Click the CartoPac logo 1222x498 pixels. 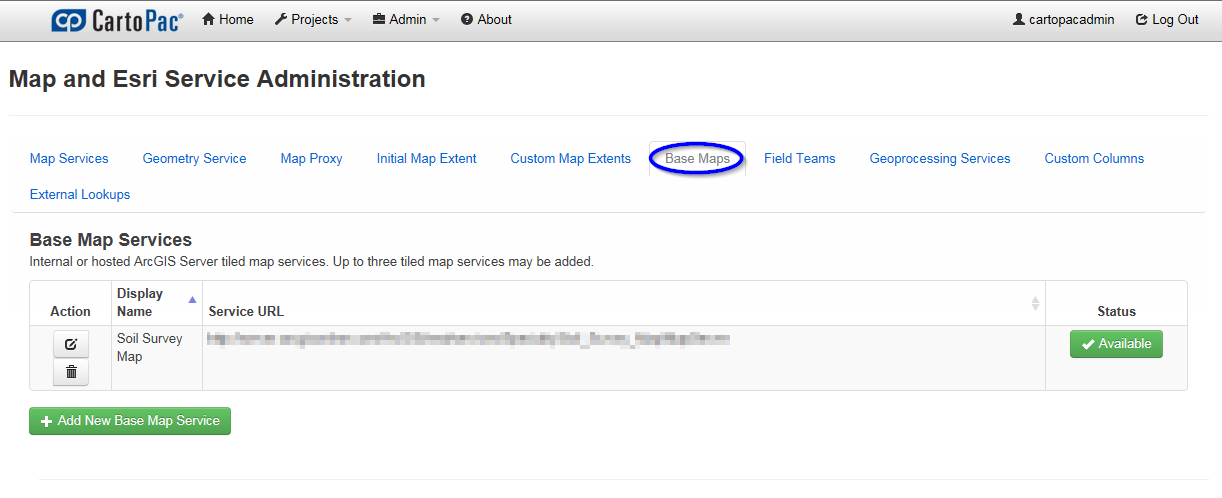pyautogui.click(x=117, y=20)
